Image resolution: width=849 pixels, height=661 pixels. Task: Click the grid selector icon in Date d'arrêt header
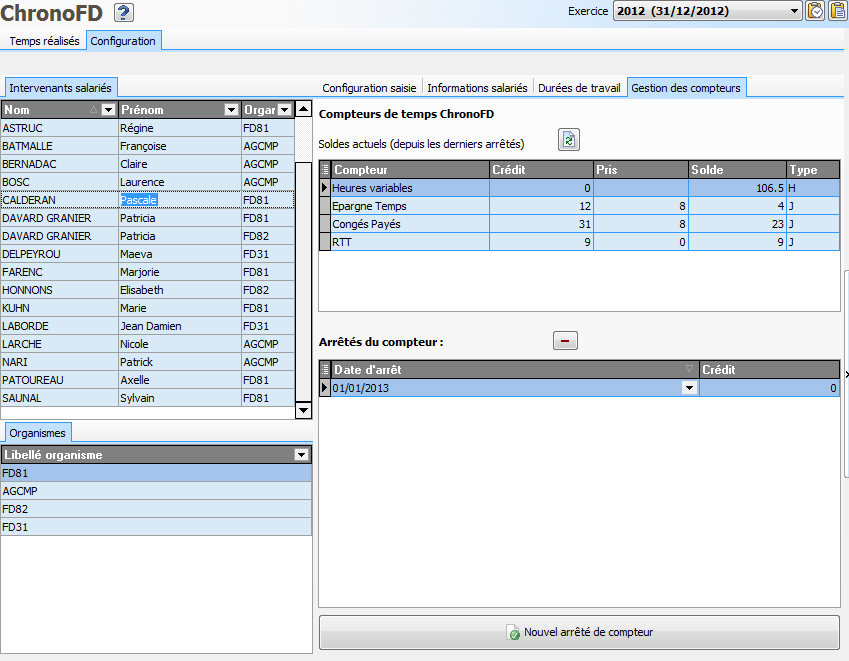point(325,370)
